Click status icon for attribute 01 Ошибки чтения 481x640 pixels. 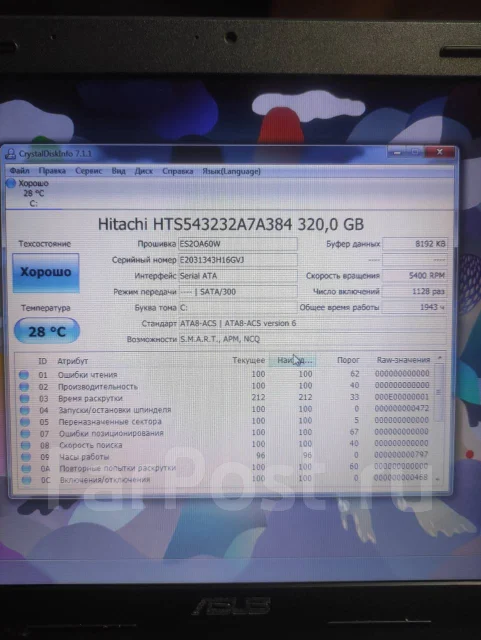point(24,375)
